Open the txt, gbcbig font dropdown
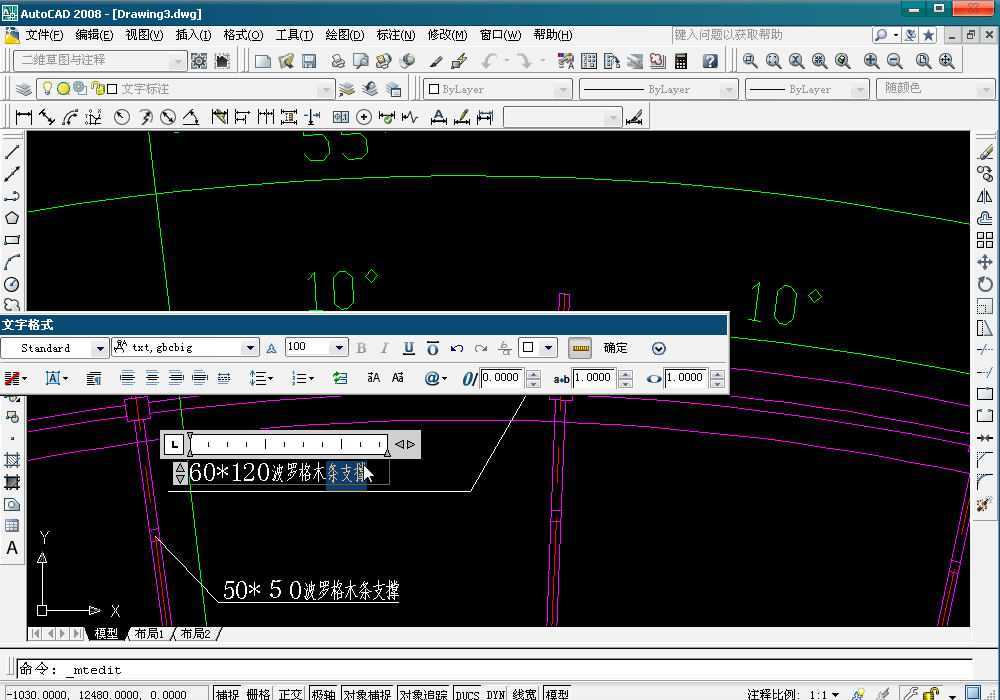 250,348
